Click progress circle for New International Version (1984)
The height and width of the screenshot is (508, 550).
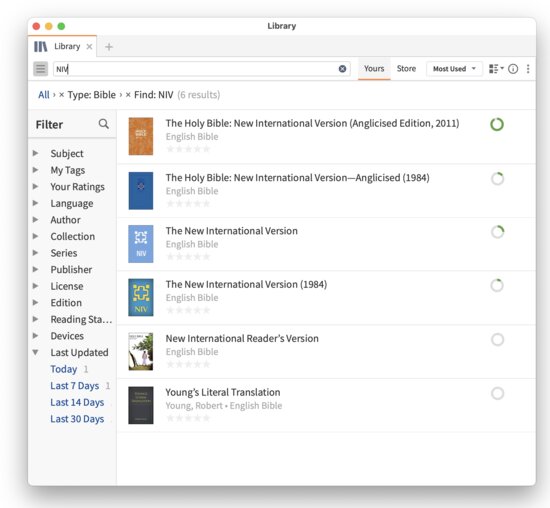(x=497, y=286)
